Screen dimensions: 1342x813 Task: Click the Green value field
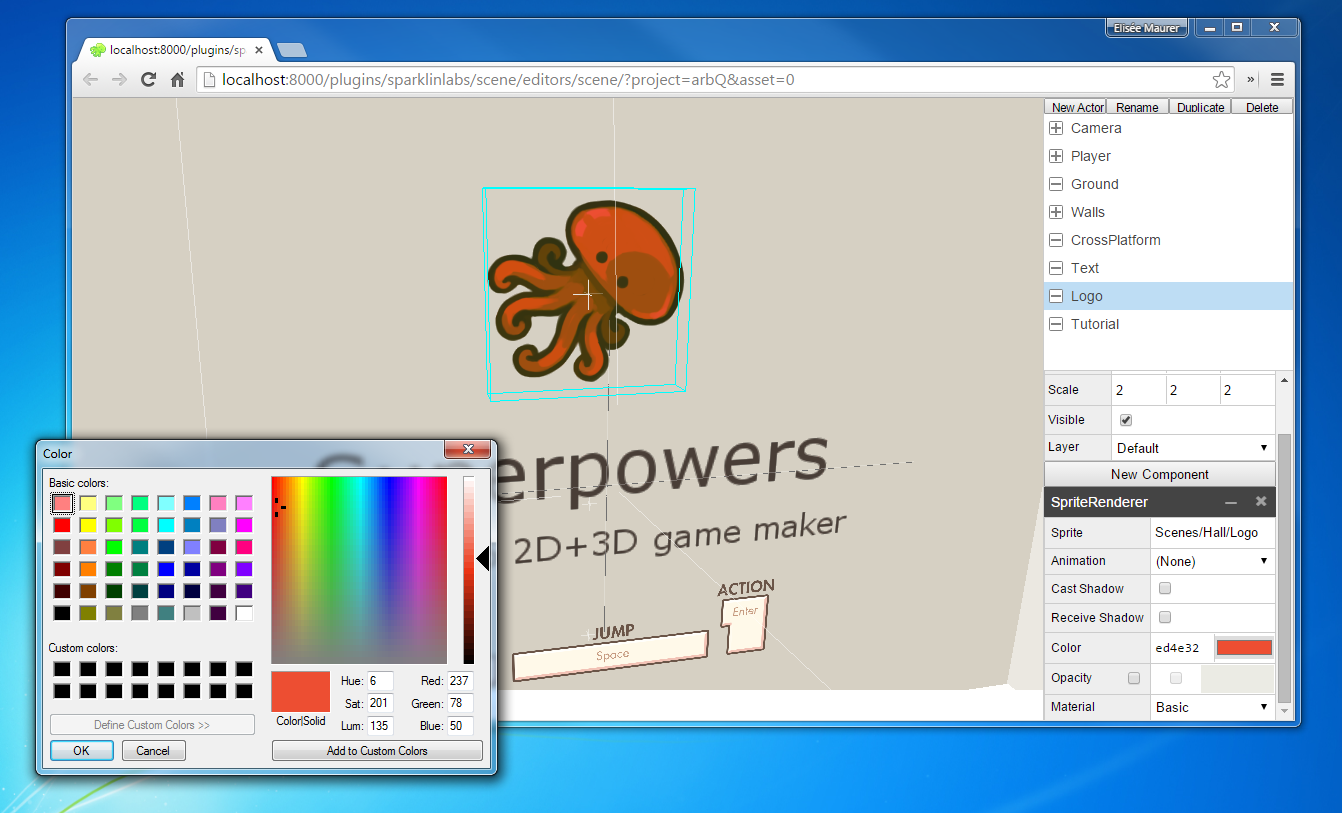460,703
